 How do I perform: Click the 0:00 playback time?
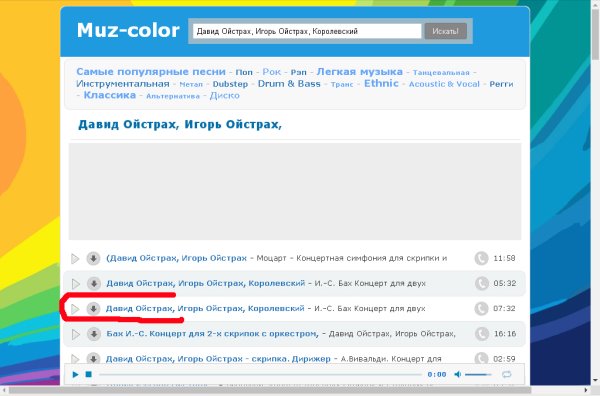[x=437, y=375]
